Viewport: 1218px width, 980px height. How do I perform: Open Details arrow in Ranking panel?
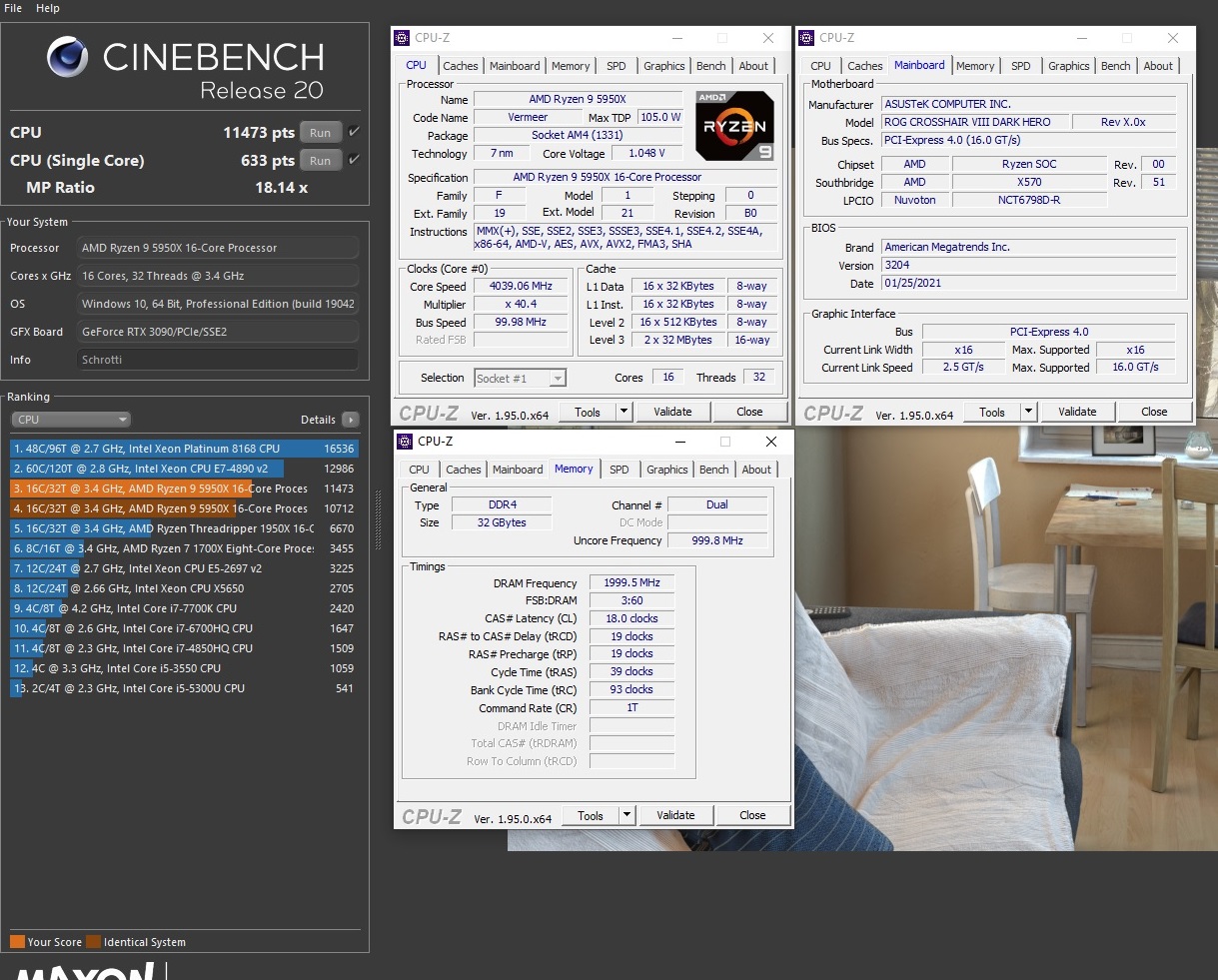[351, 420]
